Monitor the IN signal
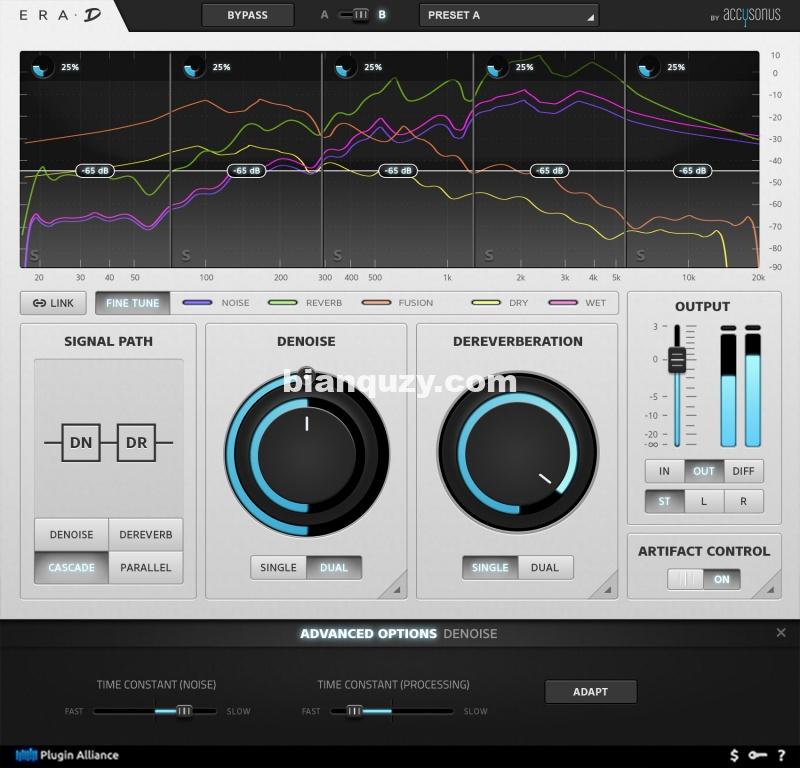This screenshot has height=768, width=800. point(664,471)
